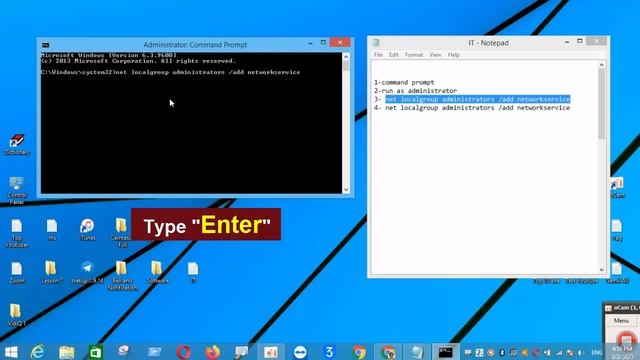
Task: Minimize the Notepad window
Action: [x=567, y=42]
